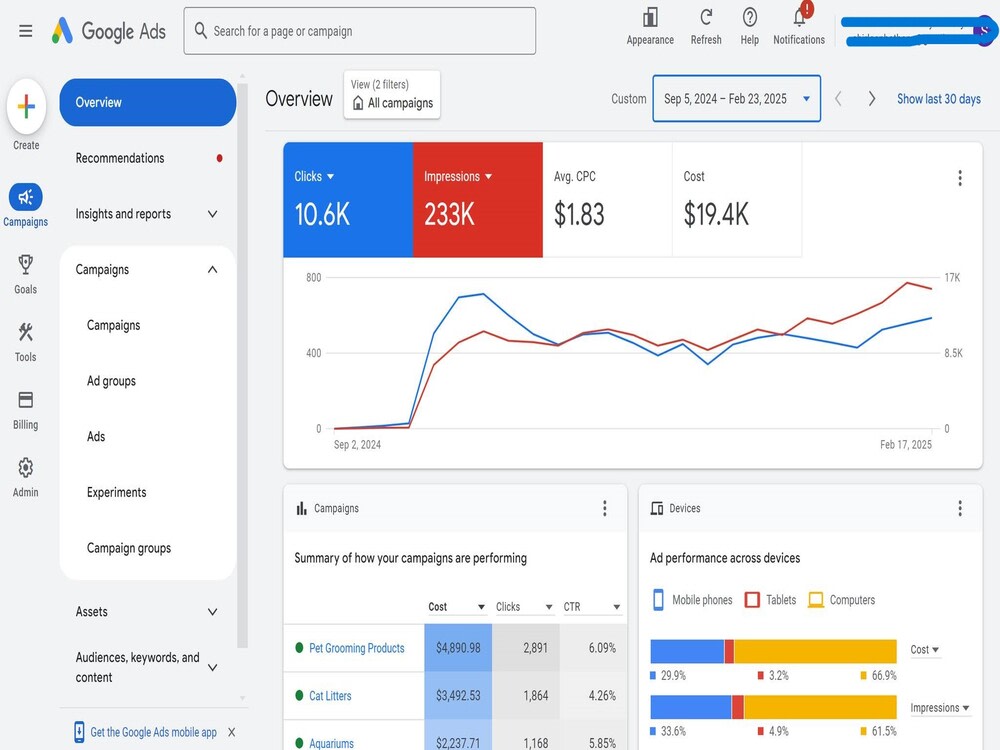Select Campaigns megaphone icon in the left rail
1000x750 pixels.
26,196
